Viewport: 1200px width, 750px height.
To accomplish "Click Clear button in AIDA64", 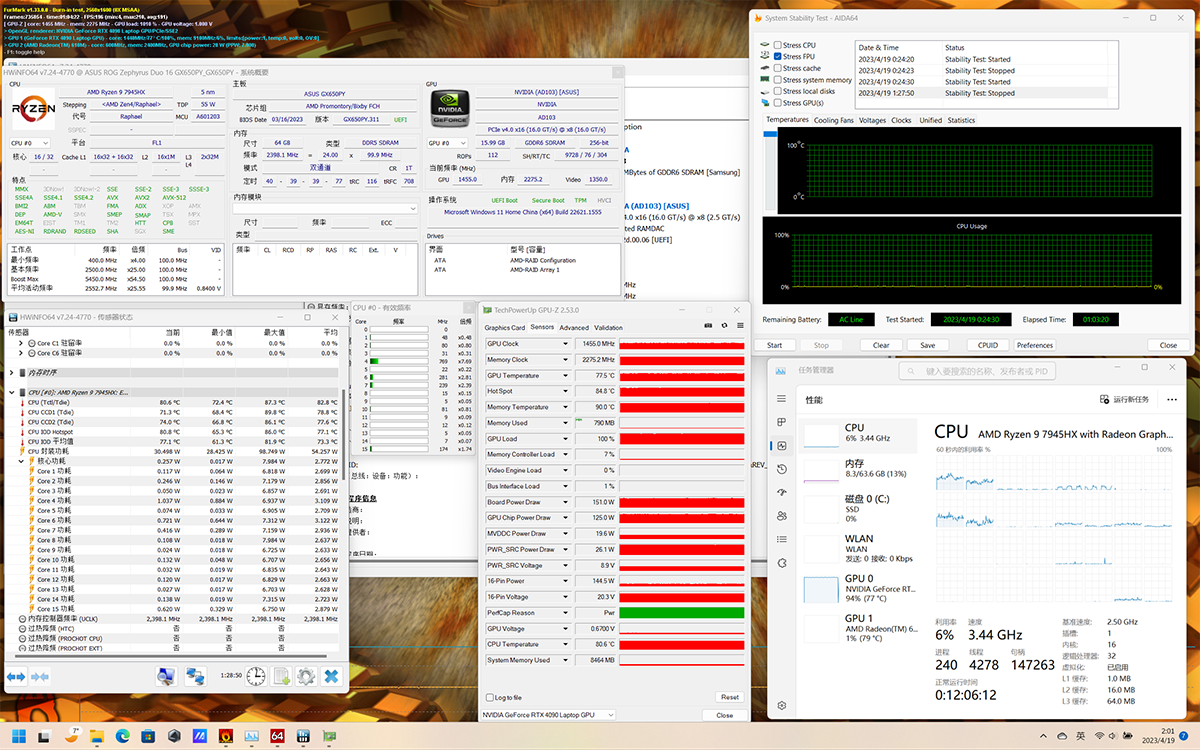I will pos(881,345).
